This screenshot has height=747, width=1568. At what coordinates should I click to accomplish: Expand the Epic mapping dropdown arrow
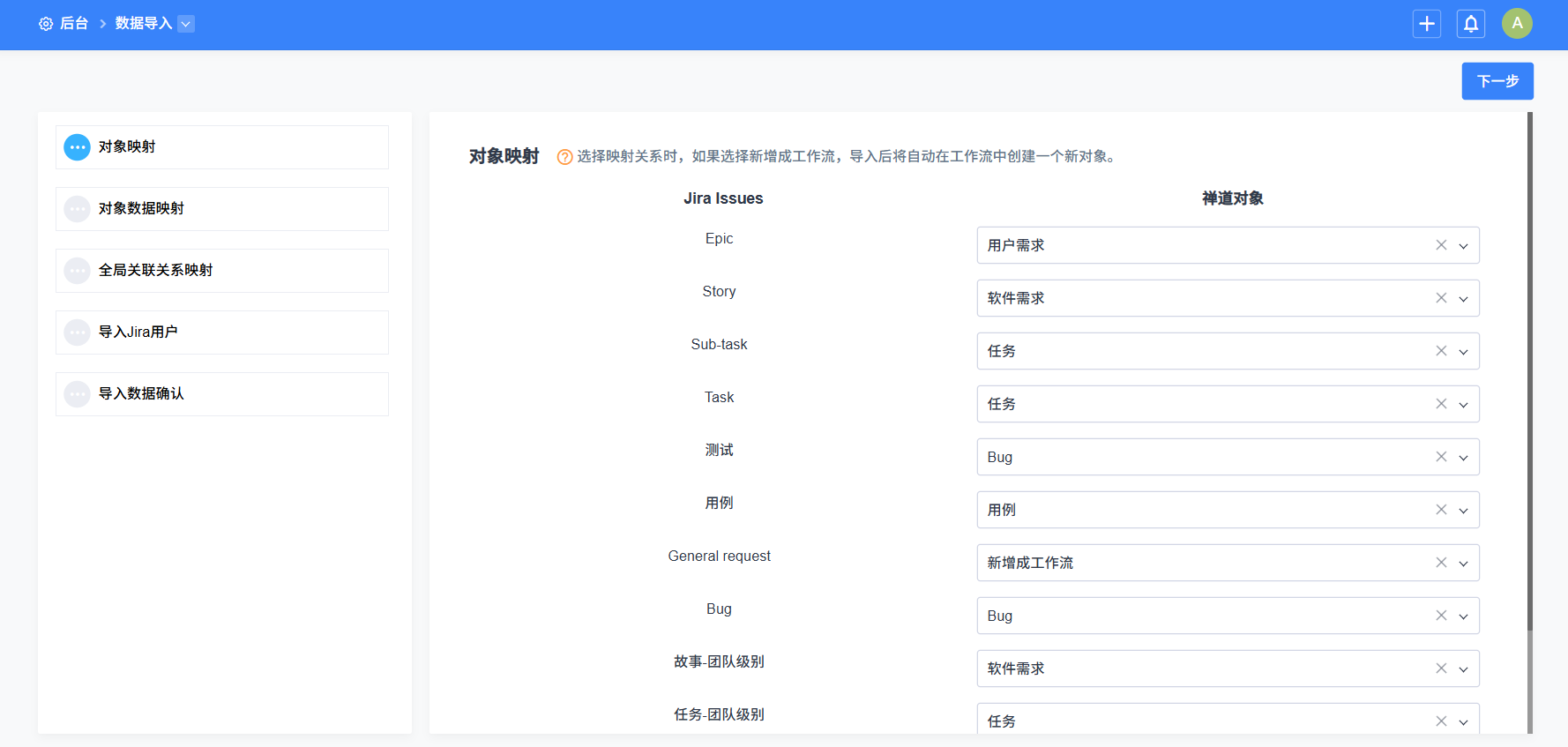[x=1463, y=246]
